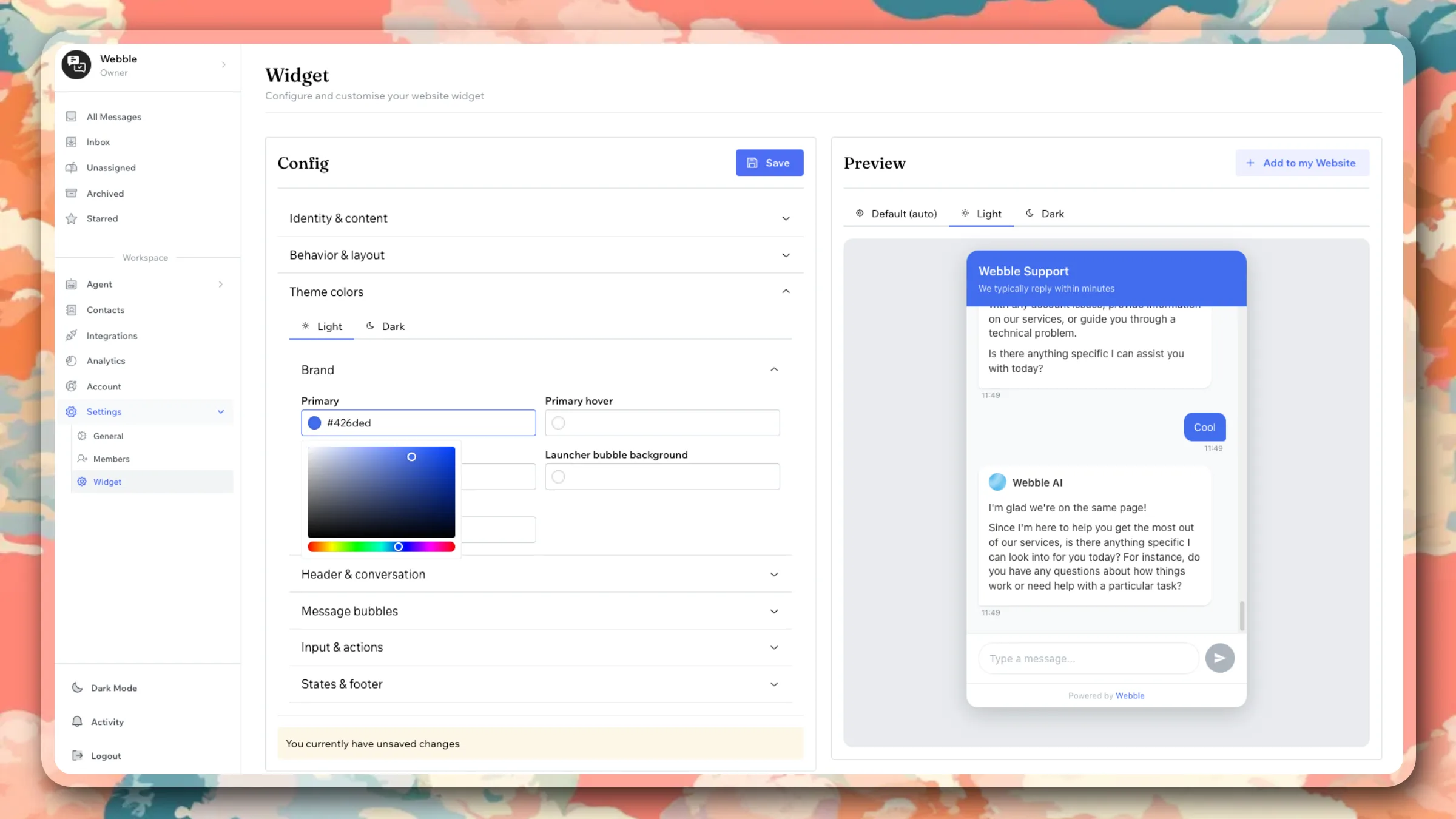The width and height of the screenshot is (1456, 819).
Task: Click the Primary hover color field
Action: pos(662,423)
